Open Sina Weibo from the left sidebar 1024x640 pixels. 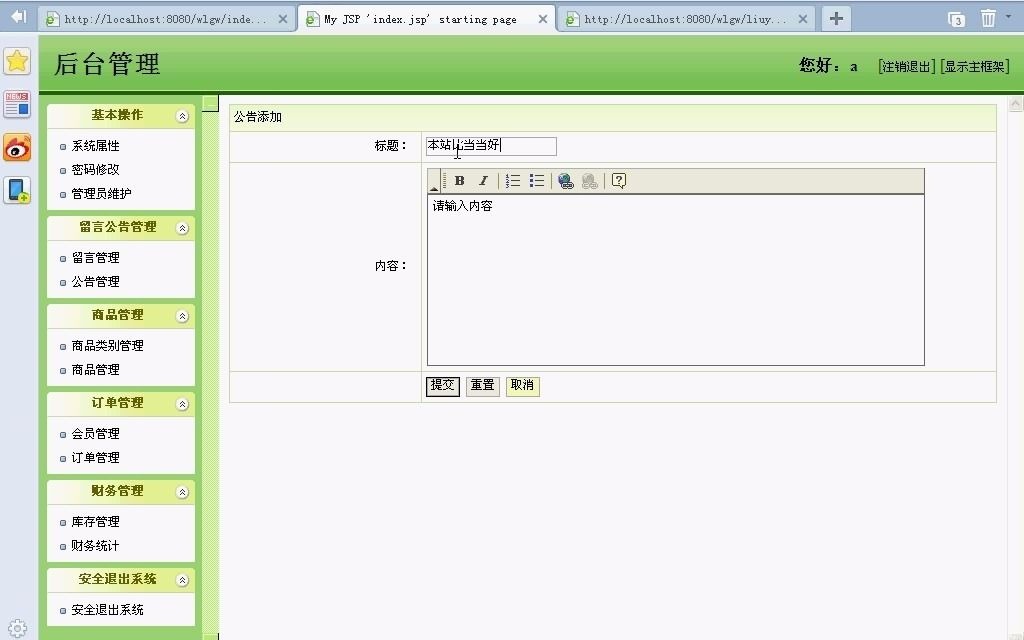click(x=16, y=148)
